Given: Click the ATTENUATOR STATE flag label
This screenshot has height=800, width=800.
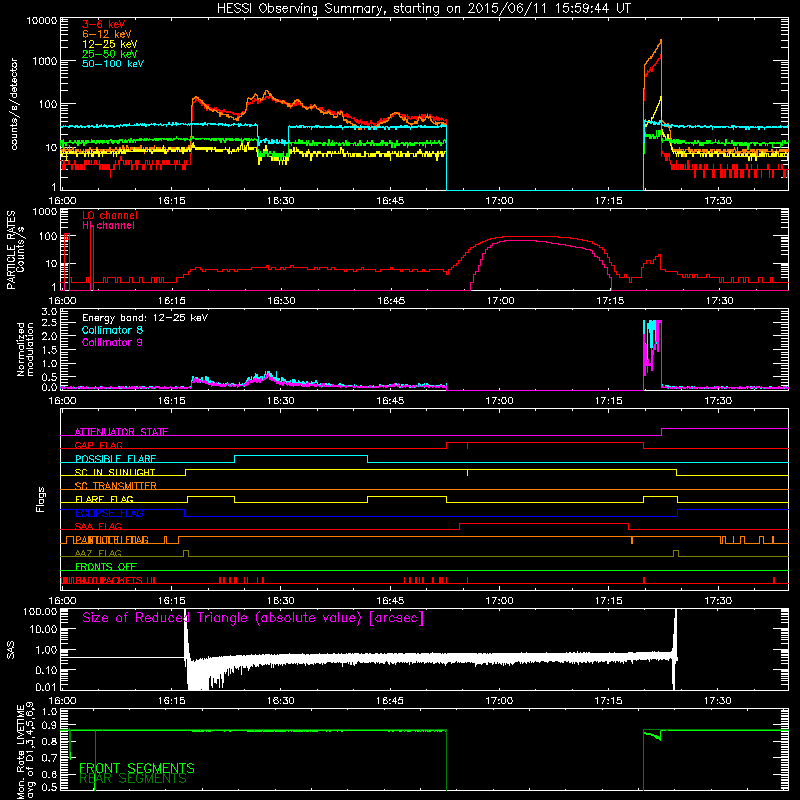Looking at the screenshot, I should click(121, 432).
